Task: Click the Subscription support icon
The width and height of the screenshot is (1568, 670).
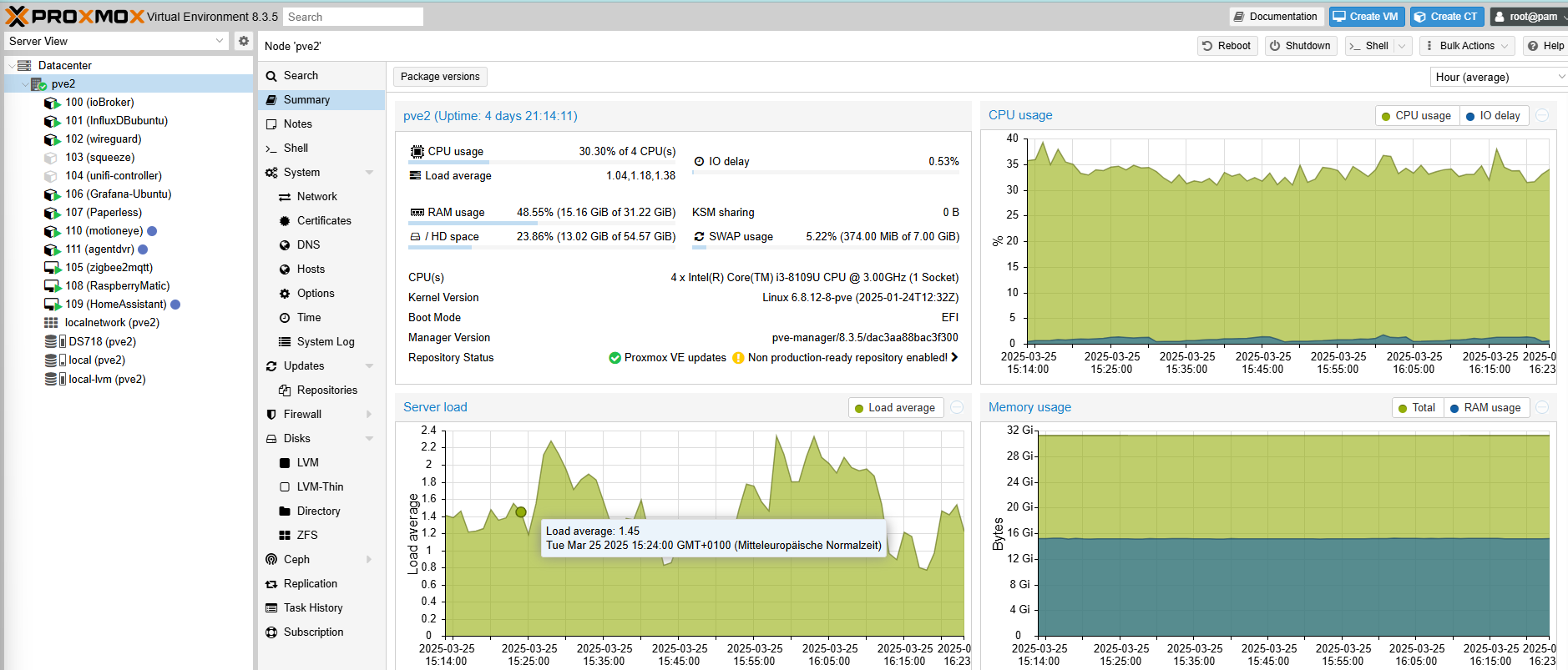Action: coord(271,632)
